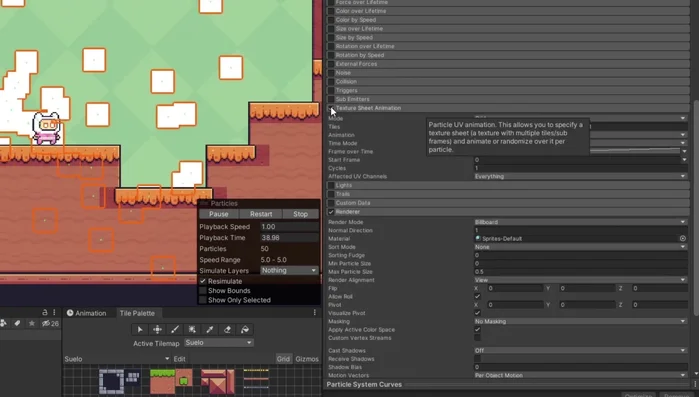Toggle the lock icon on left panel
699x397 pixels.
coord(45,312)
